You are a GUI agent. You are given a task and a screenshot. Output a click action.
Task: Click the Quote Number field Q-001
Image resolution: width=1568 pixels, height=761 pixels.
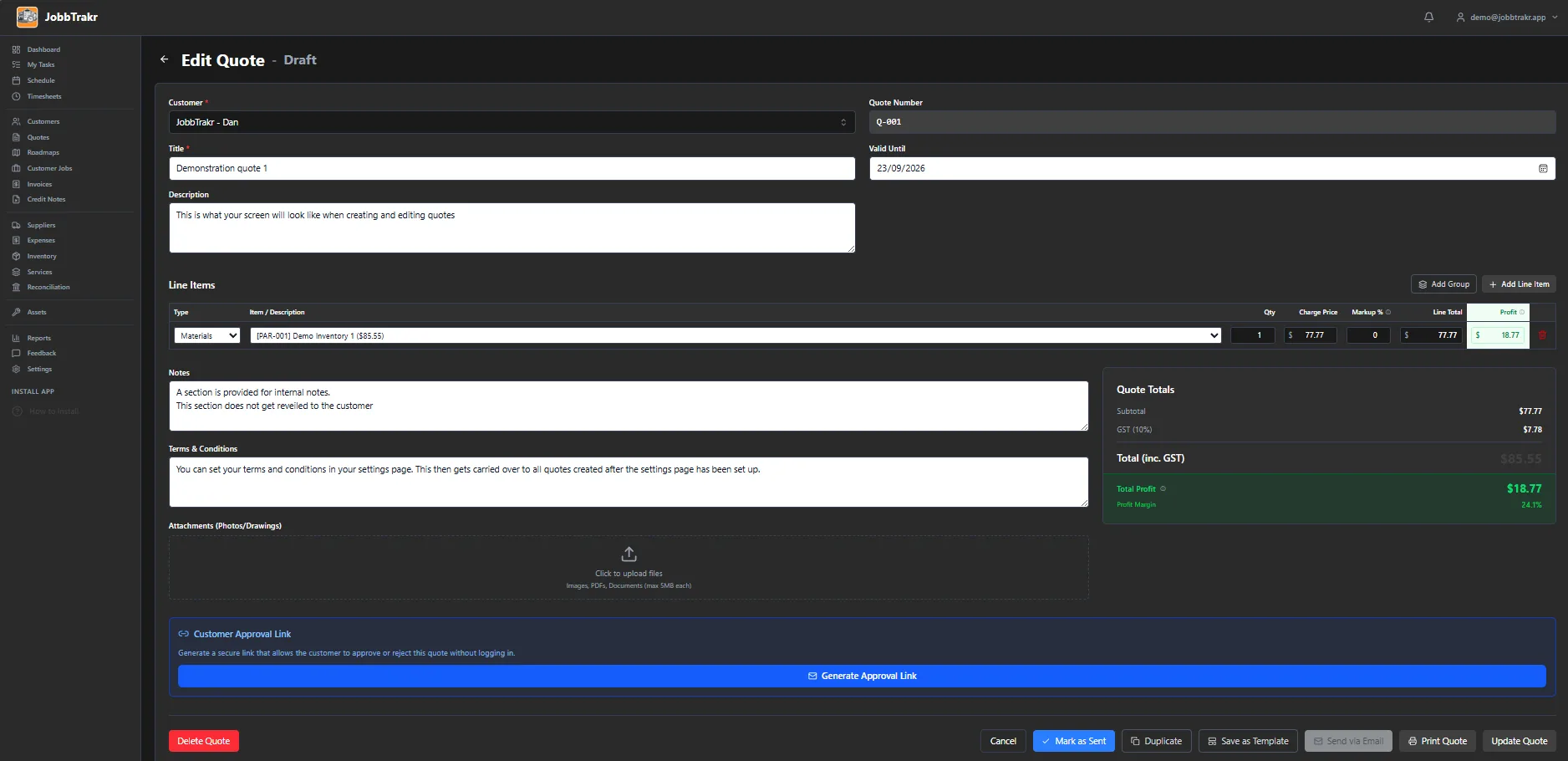tap(1212, 122)
